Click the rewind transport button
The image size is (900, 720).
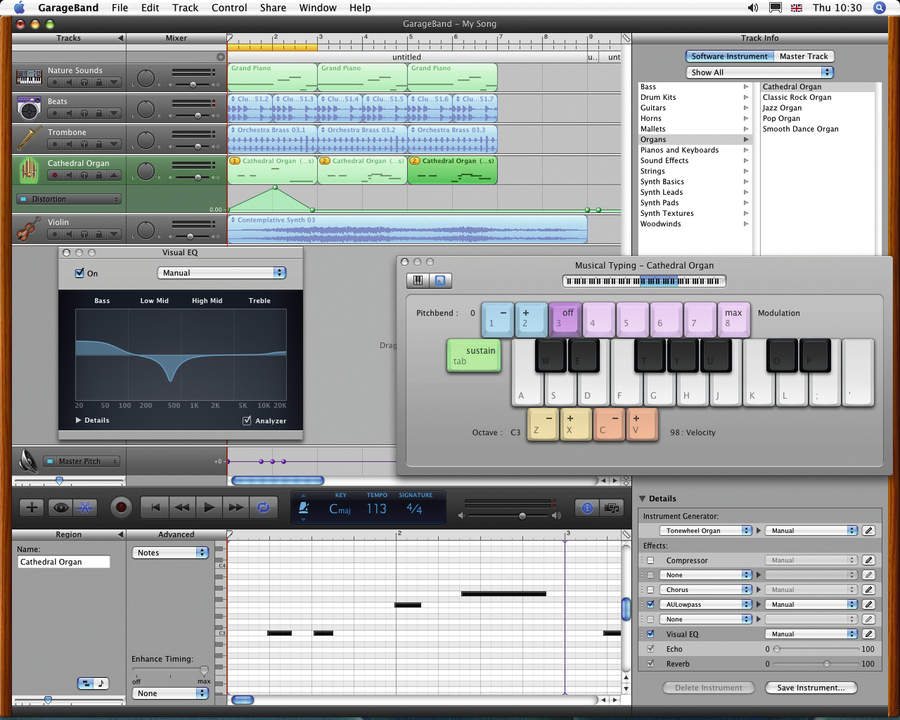coord(182,508)
